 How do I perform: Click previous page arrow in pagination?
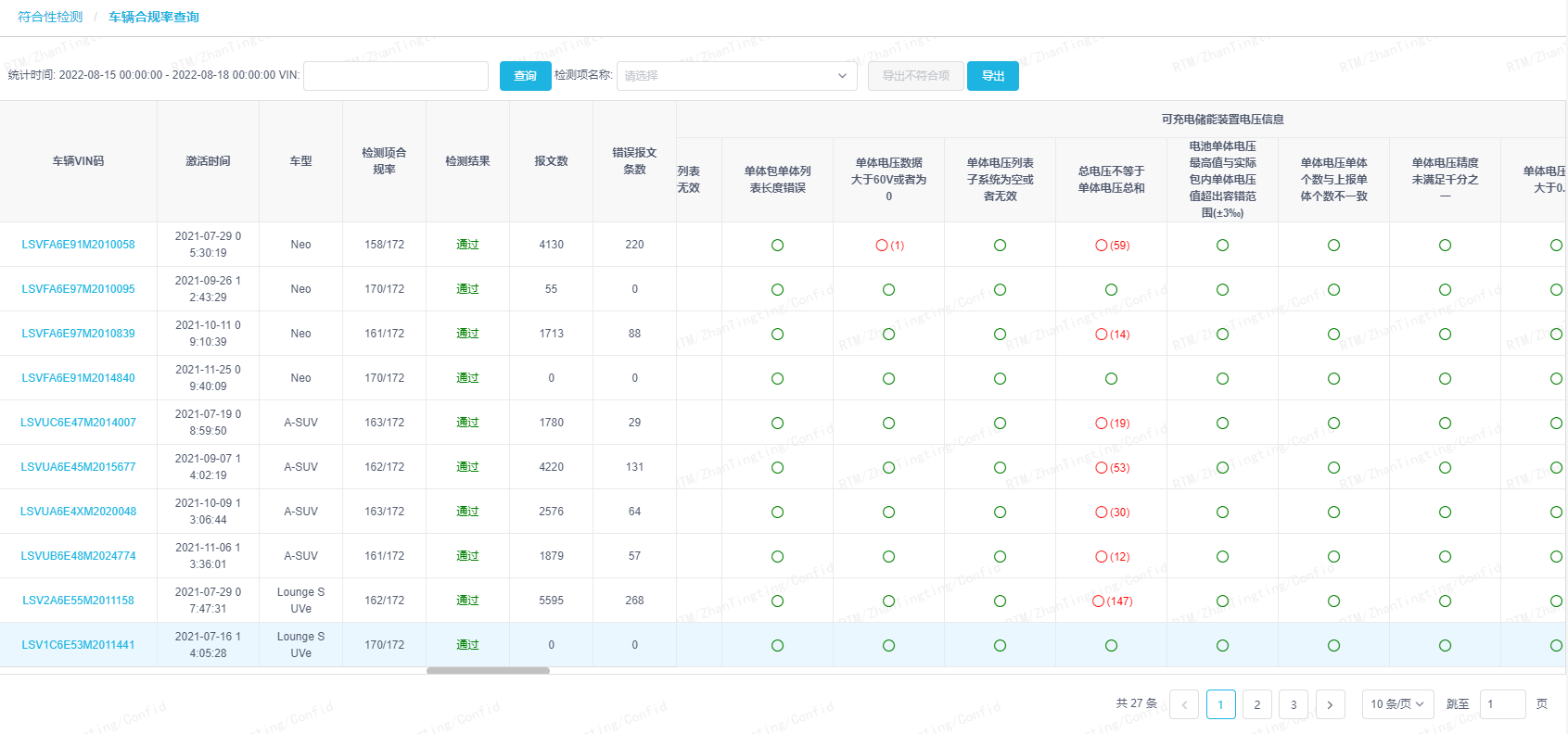coord(1184,704)
